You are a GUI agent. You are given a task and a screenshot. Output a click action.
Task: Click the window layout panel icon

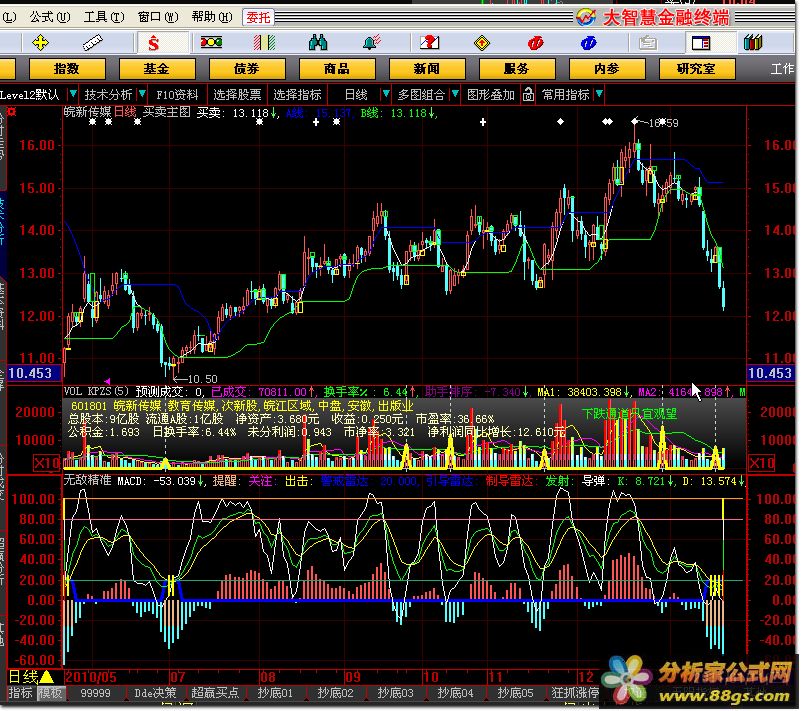coord(701,43)
